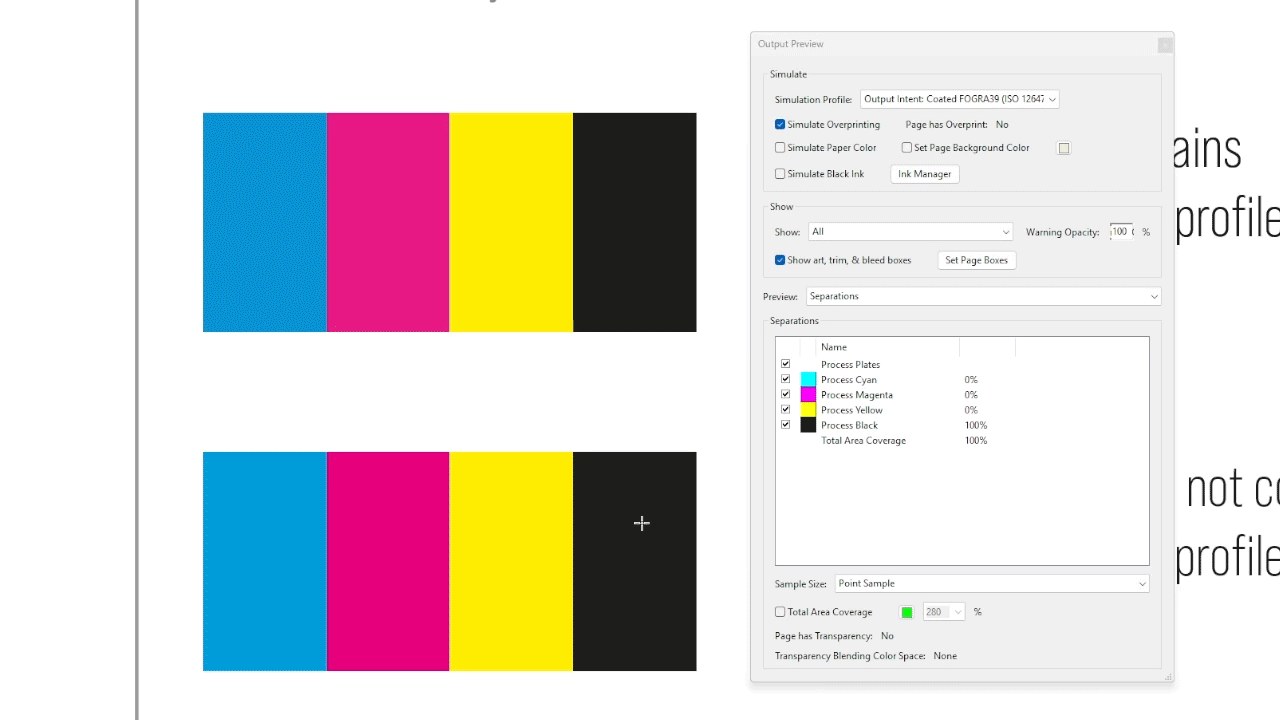Uncheck Show art, trim, & bleed boxes

779,259
